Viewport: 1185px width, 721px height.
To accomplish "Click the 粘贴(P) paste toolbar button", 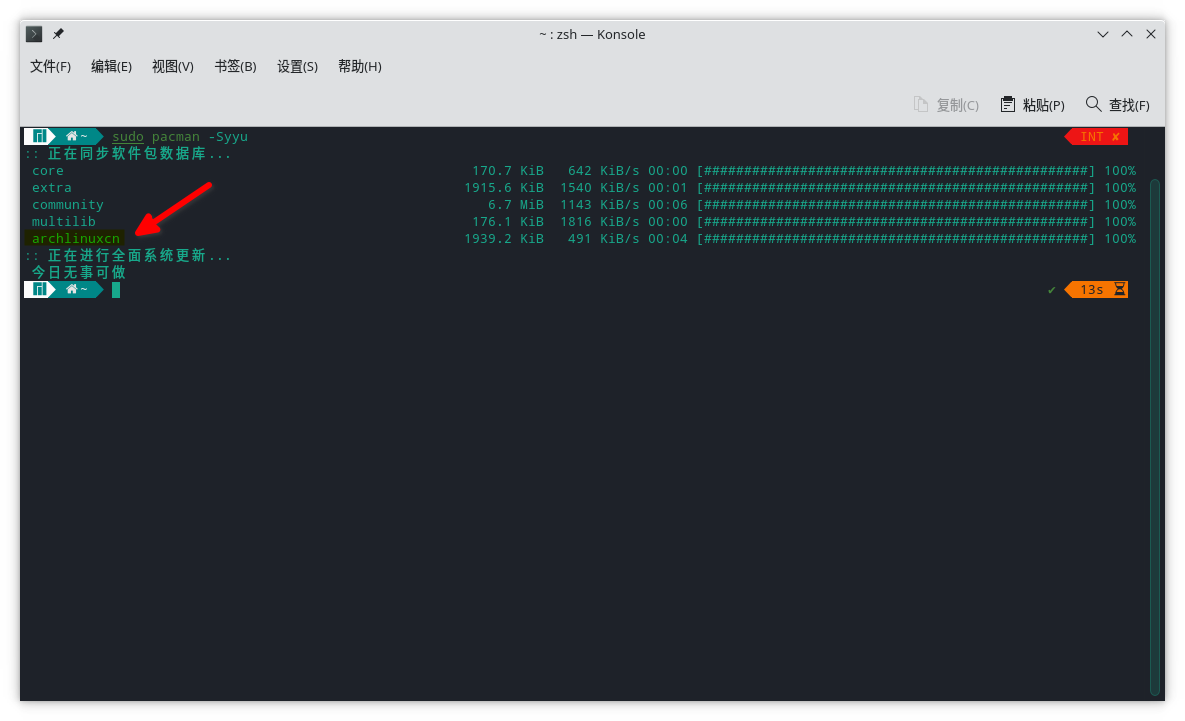I will (1032, 105).
